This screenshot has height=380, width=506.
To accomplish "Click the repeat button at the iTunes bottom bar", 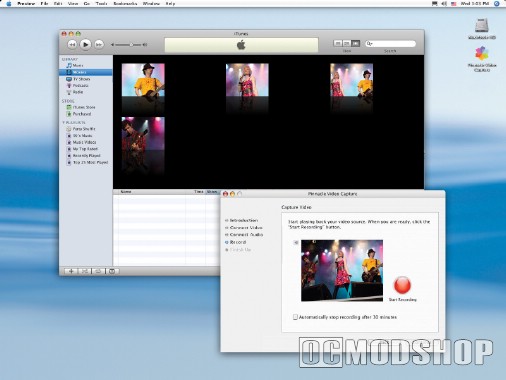I will point(98,271).
